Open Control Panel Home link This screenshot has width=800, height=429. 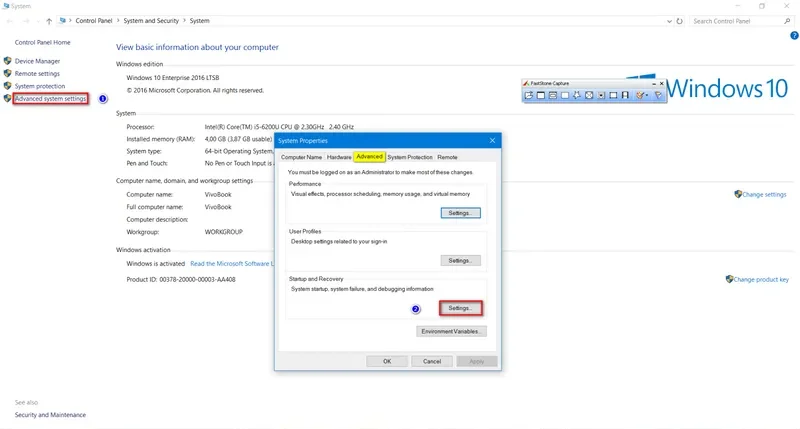(x=42, y=42)
